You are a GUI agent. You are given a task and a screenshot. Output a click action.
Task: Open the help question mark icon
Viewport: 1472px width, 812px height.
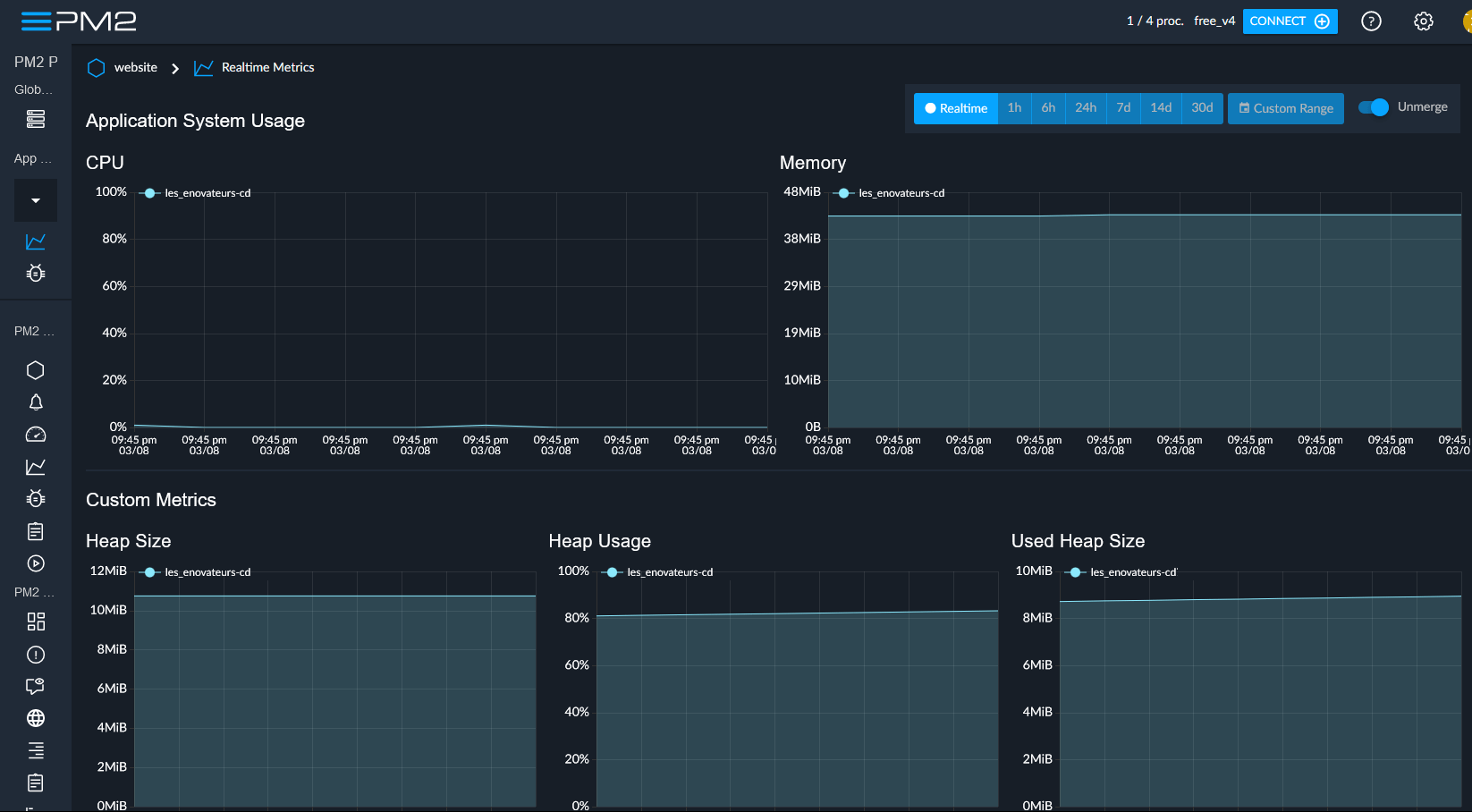[x=1371, y=21]
